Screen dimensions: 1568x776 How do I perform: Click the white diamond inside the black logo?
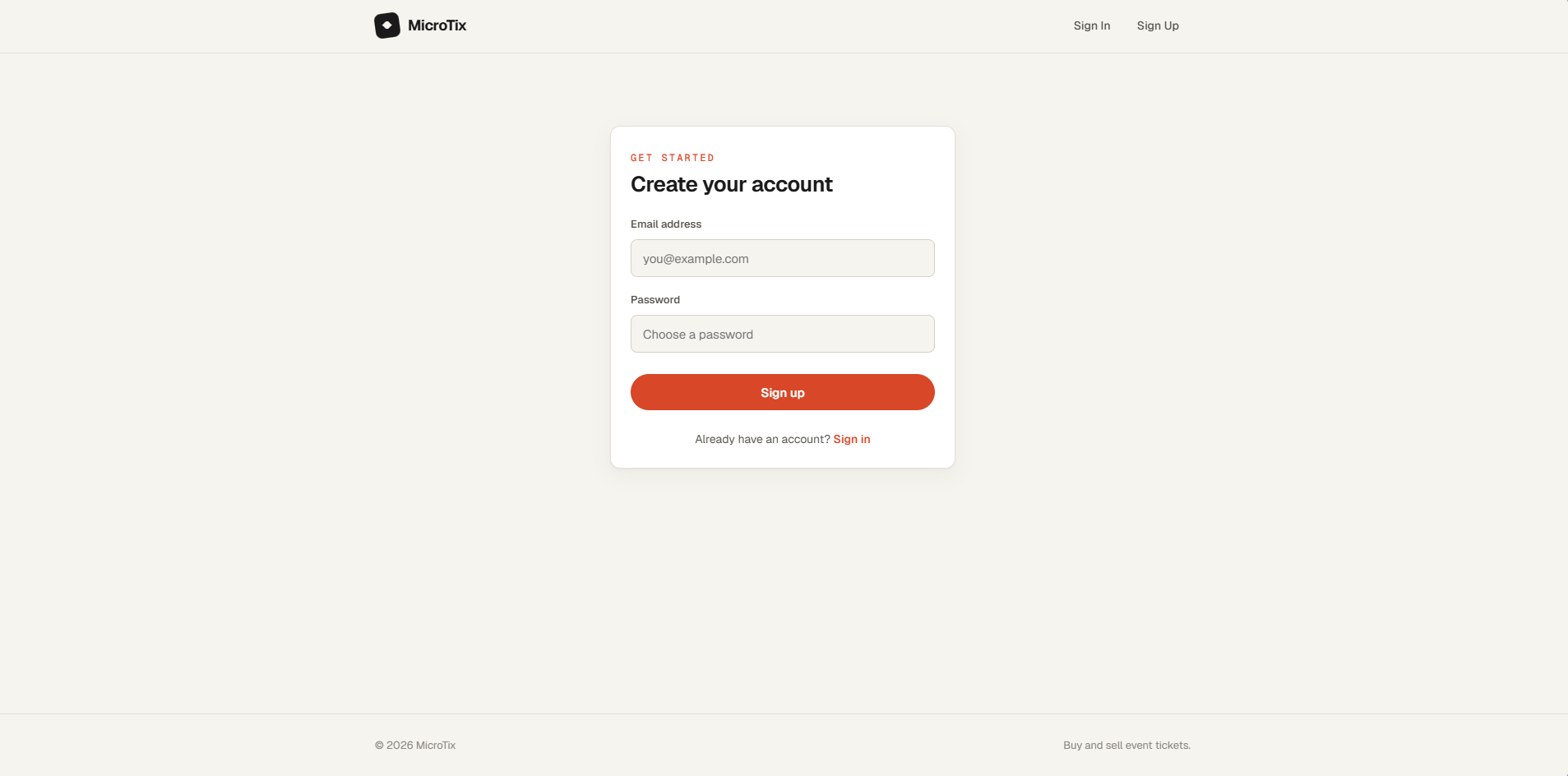387,25
